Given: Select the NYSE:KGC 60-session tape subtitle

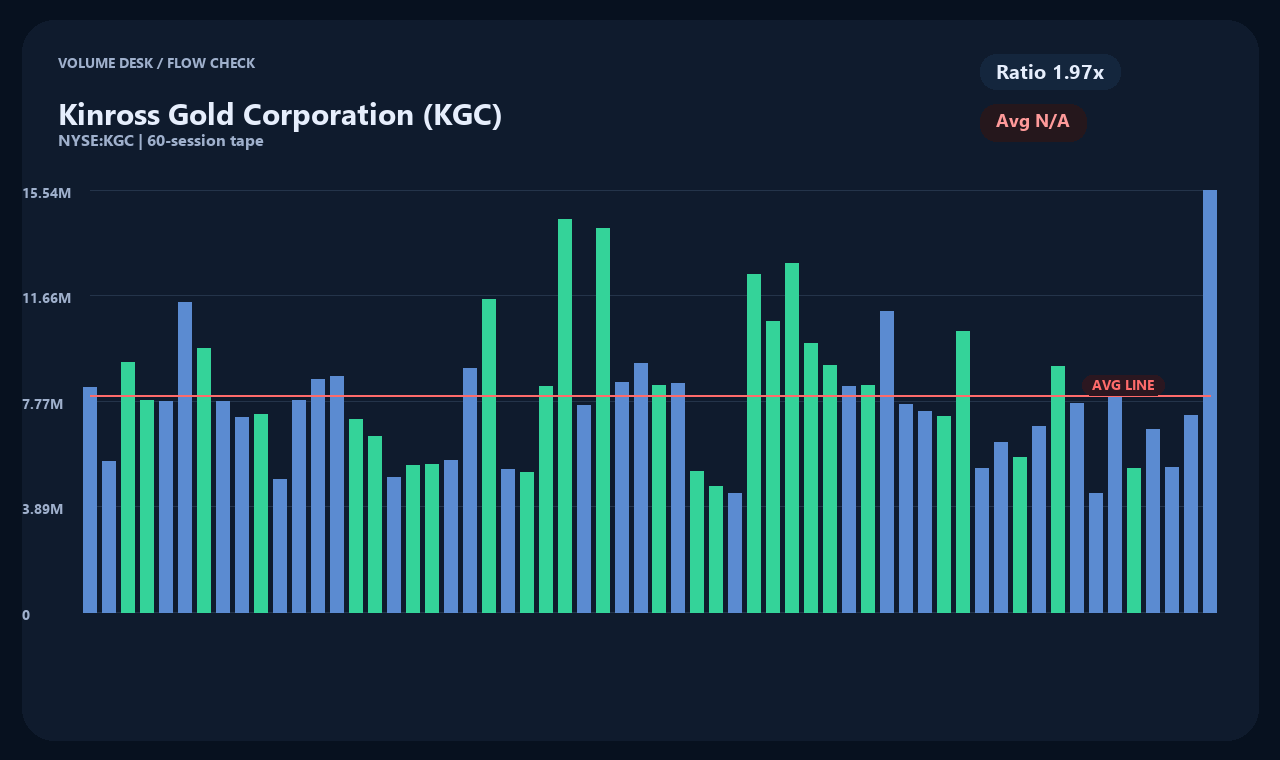Looking at the screenshot, I should 161,141.
